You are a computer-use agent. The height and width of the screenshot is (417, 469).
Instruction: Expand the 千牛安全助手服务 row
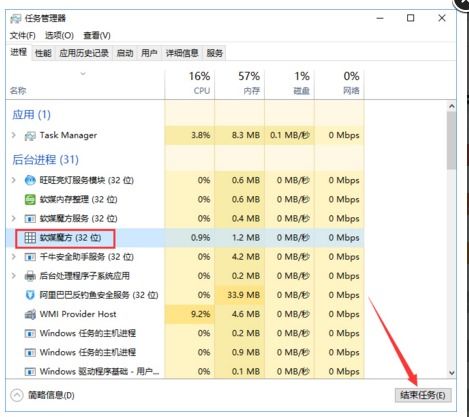tap(14, 257)
